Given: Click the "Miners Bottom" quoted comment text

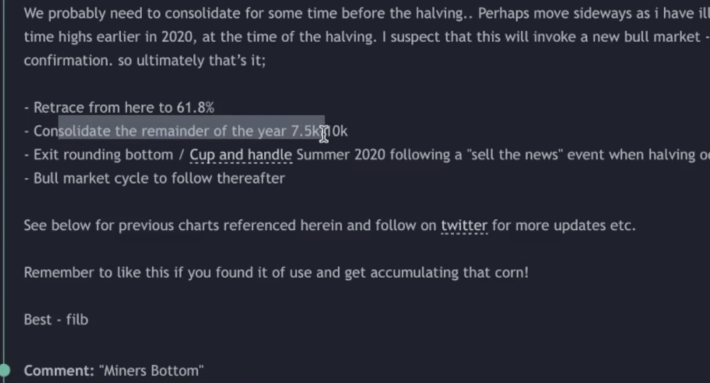Looking at the screenshot, I should (x=151, y=371).
